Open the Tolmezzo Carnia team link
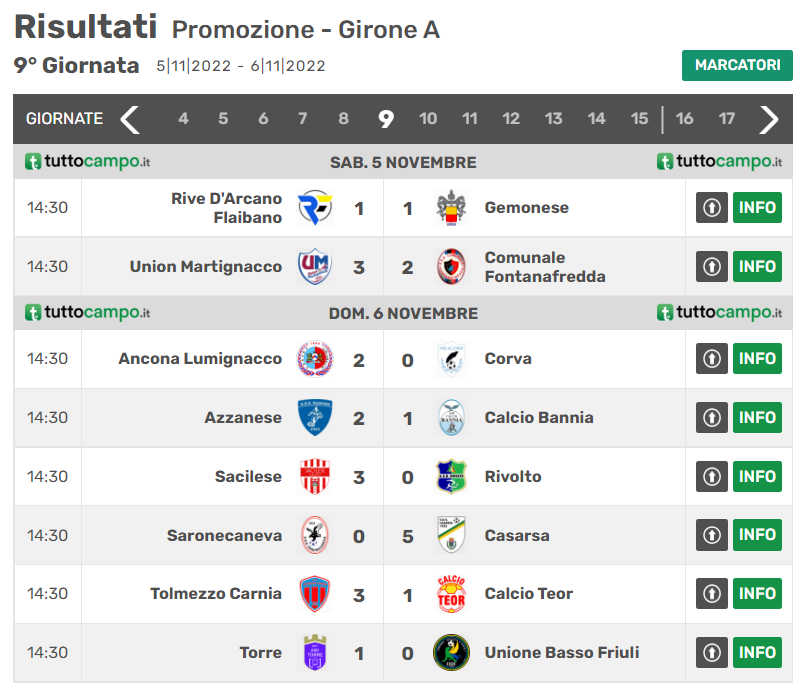 [x=216, y=594]
